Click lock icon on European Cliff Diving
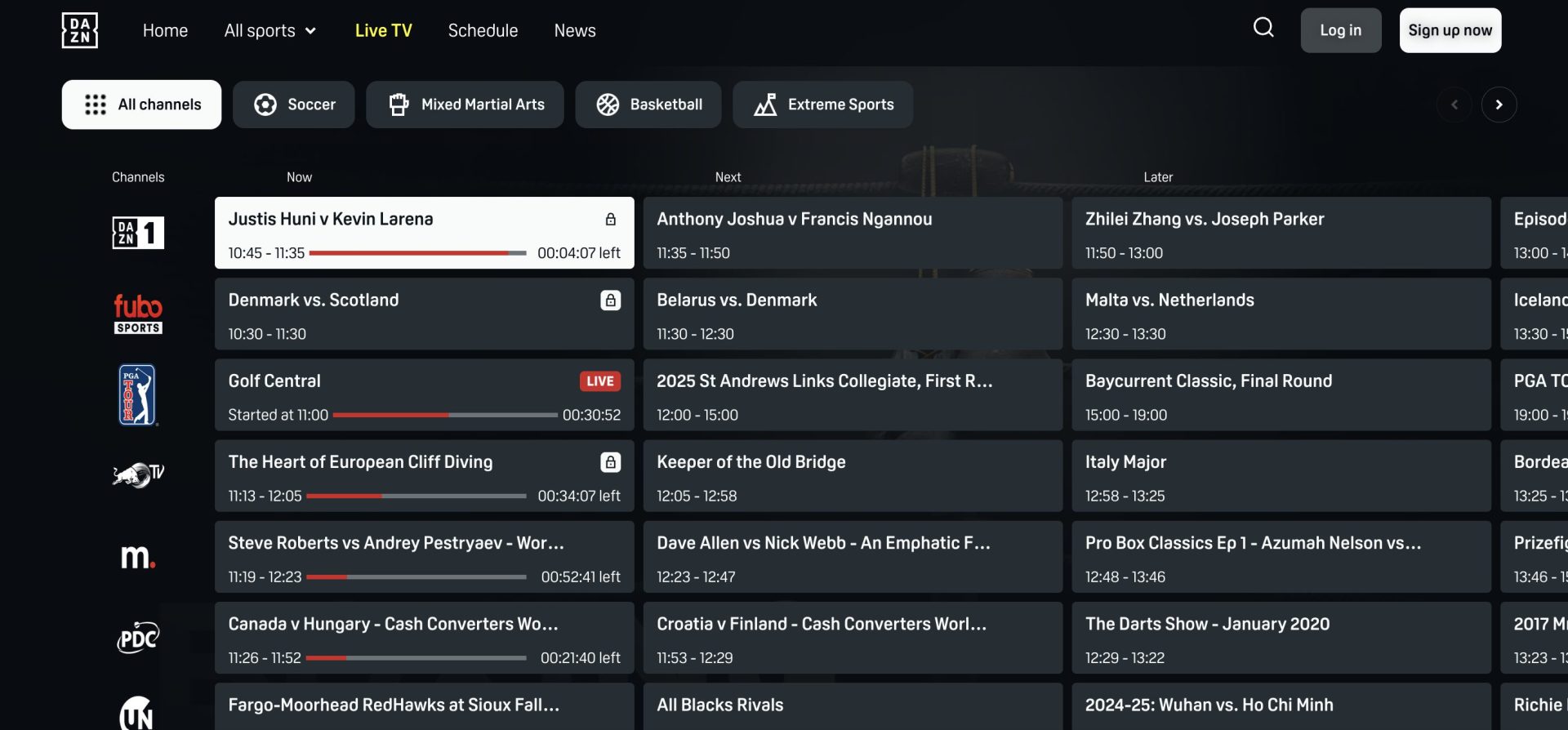 pos(610,461)
